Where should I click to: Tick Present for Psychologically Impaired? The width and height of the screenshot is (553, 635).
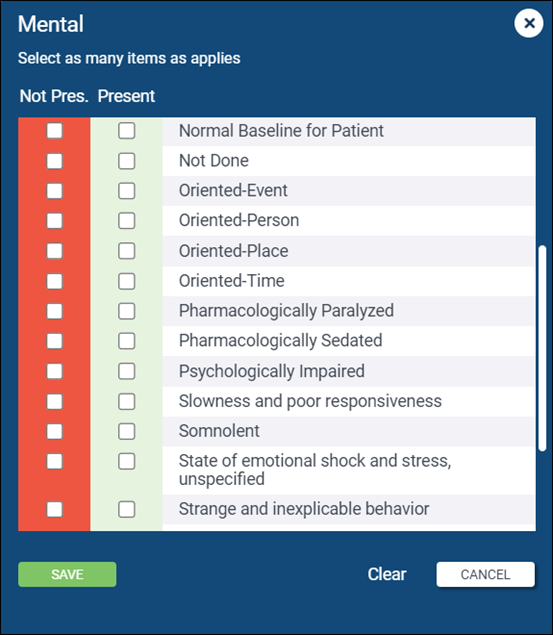point(127,371)
